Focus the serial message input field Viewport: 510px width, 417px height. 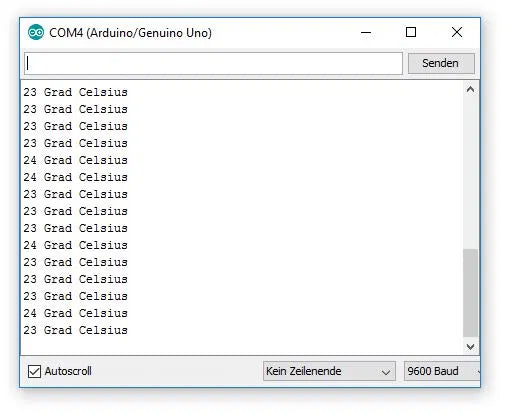(x=213, y=63)
